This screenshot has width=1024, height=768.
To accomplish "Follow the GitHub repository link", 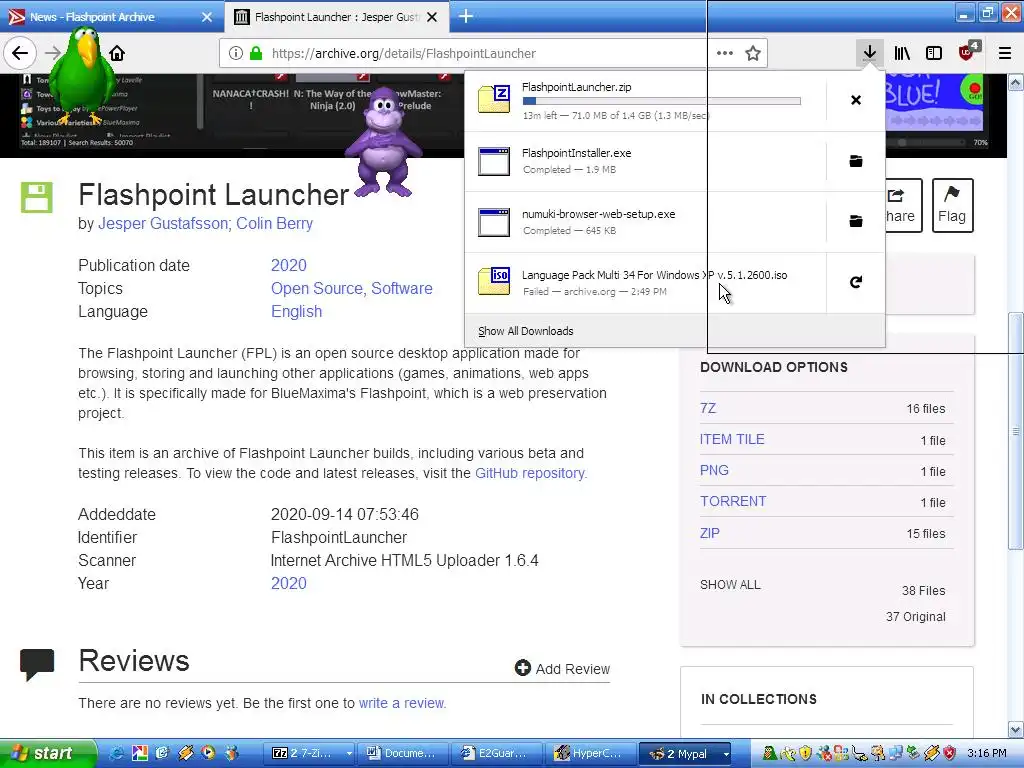I will (x=530, y=473).
